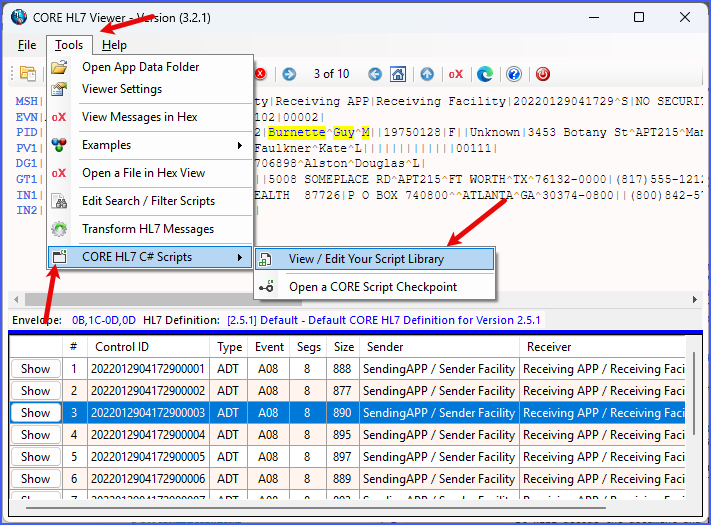The height and width of the screenshot is (525, 711).
Task: Choose Viewer Settings
Action: pos(122,89)
